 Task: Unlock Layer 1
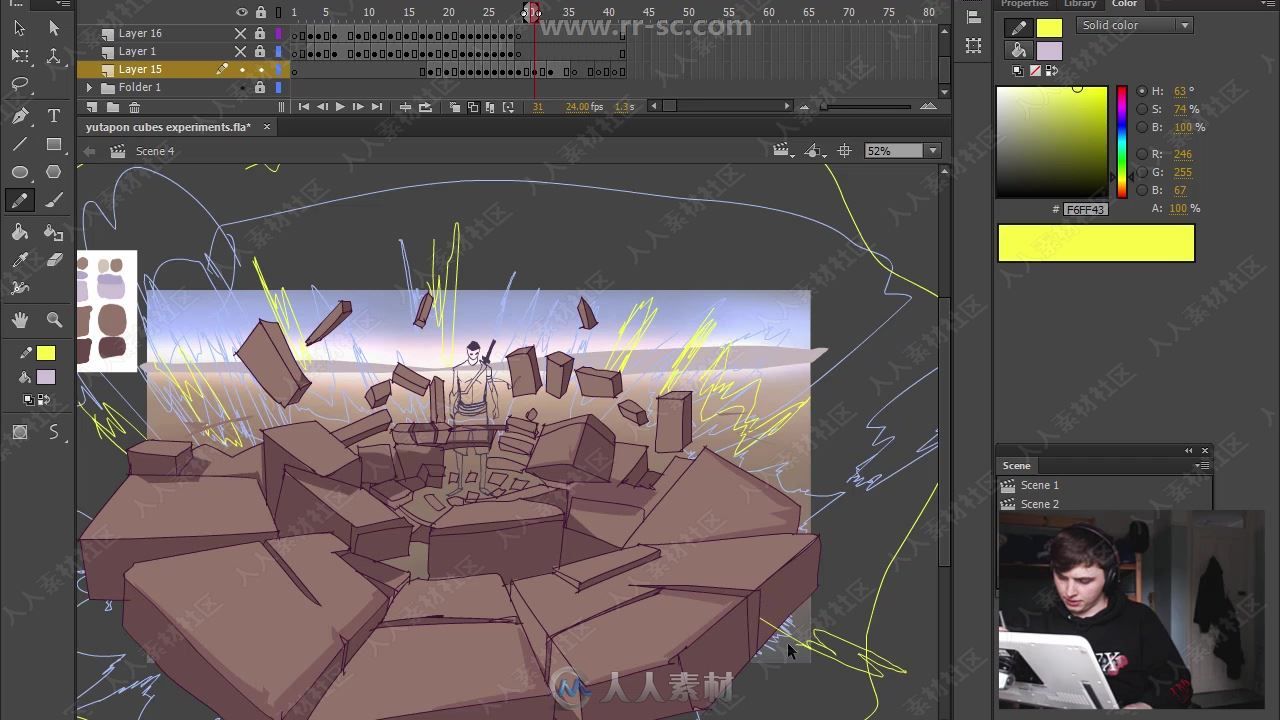pyautogui.click(x=260, y=51)
